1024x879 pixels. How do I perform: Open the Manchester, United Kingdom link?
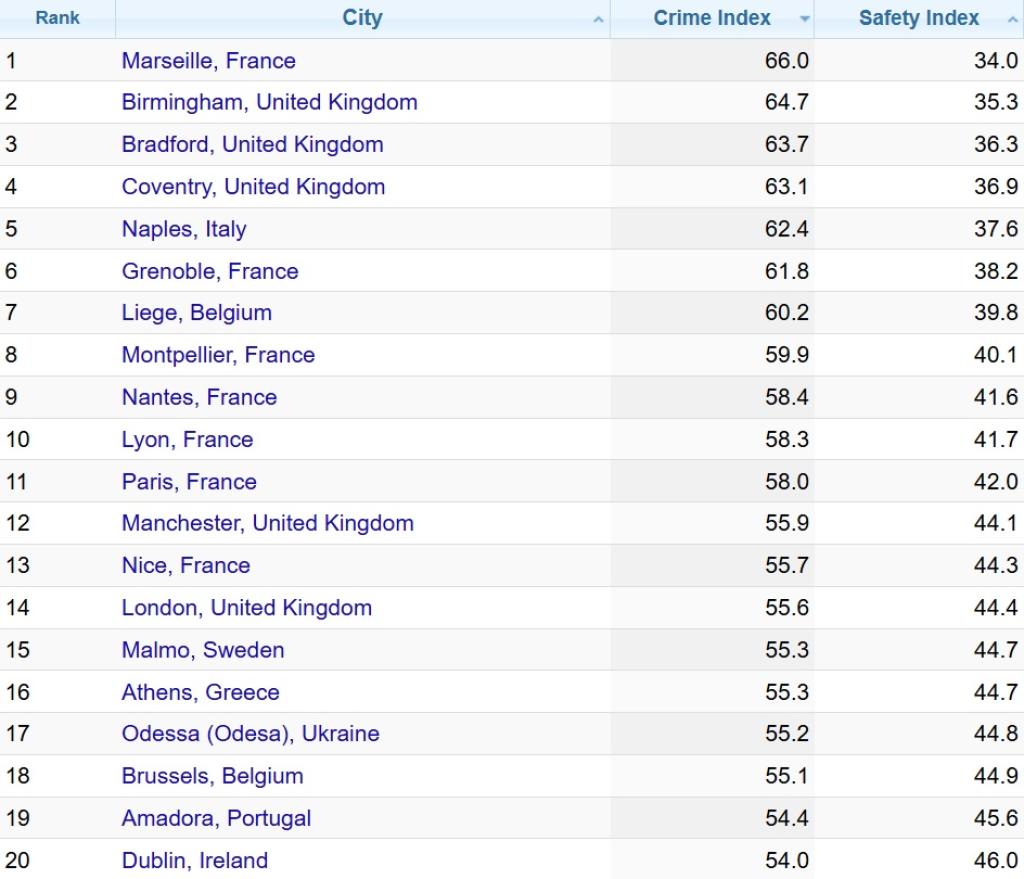(267, 523)
